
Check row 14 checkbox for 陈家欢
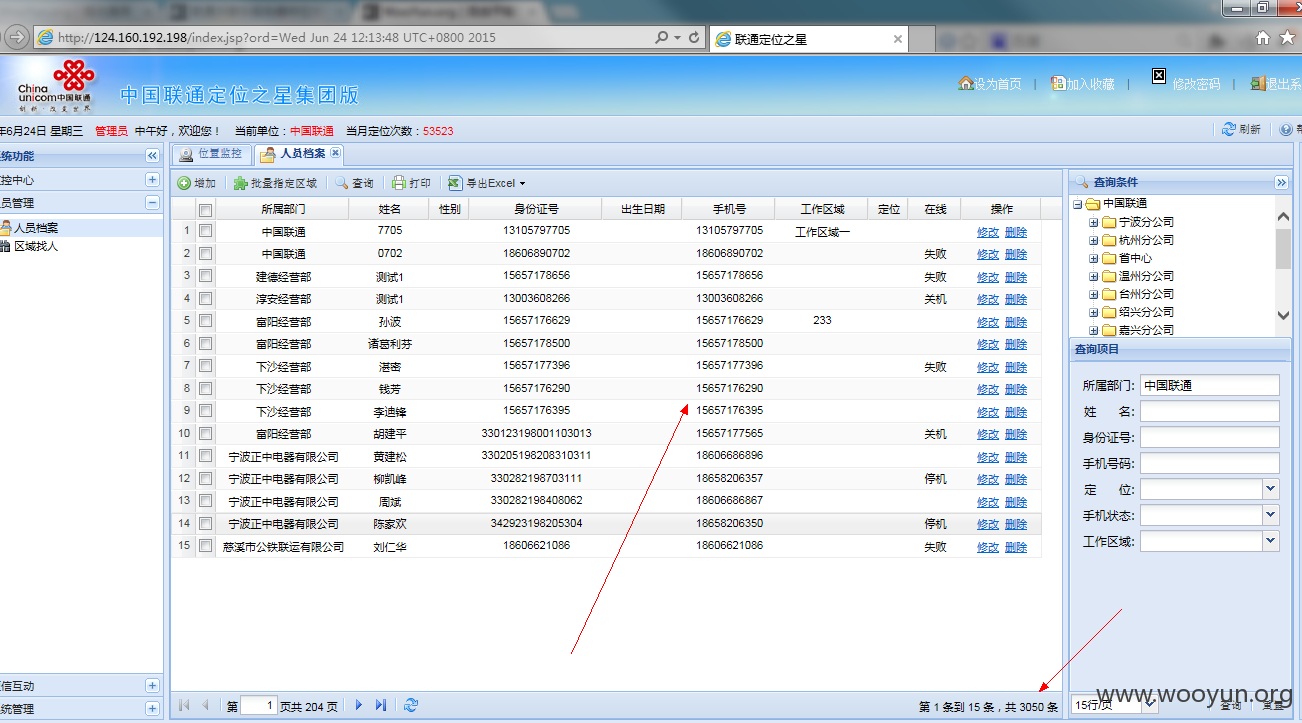(x=205, y=524)
